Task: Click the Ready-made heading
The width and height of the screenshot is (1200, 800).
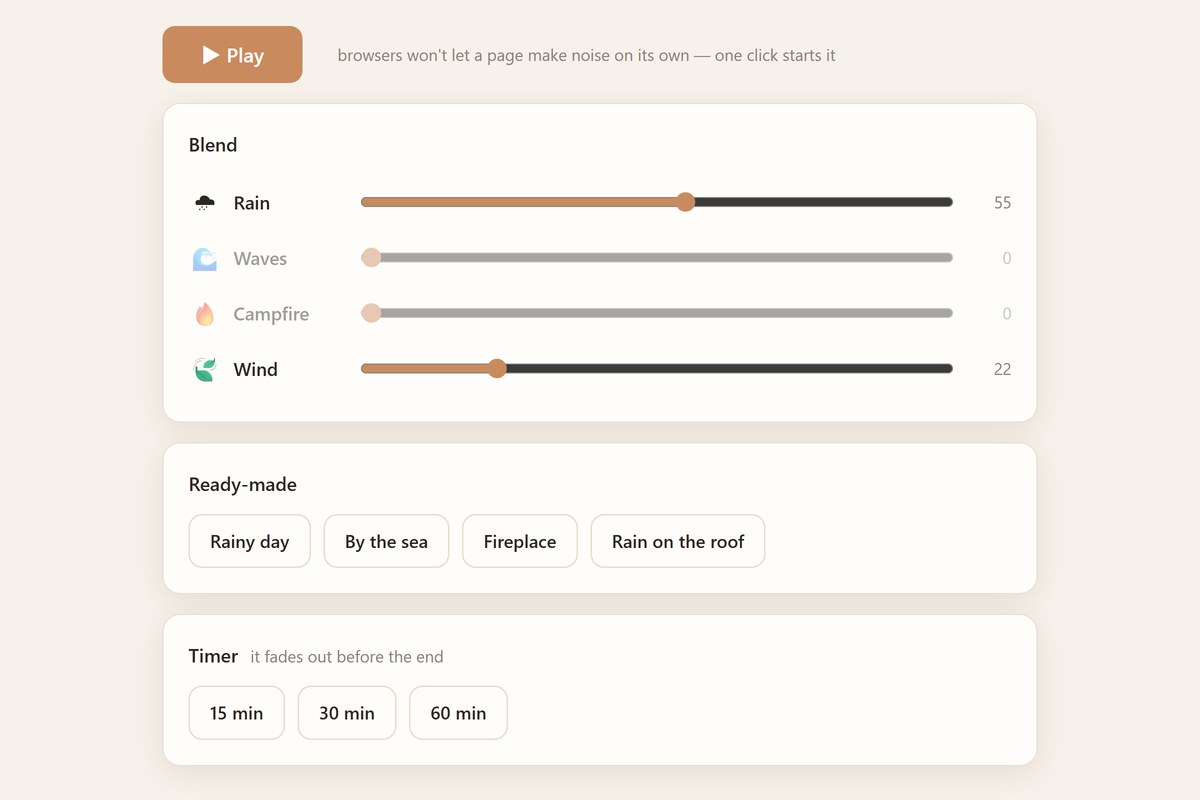Action: pos(243,485)
